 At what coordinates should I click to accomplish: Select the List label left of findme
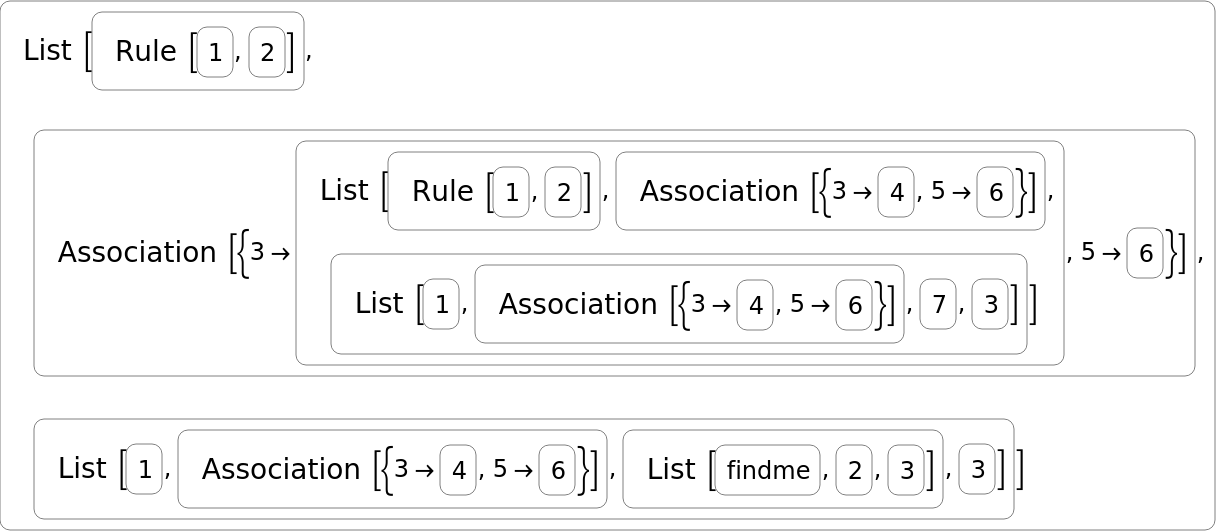click(671, 469)
